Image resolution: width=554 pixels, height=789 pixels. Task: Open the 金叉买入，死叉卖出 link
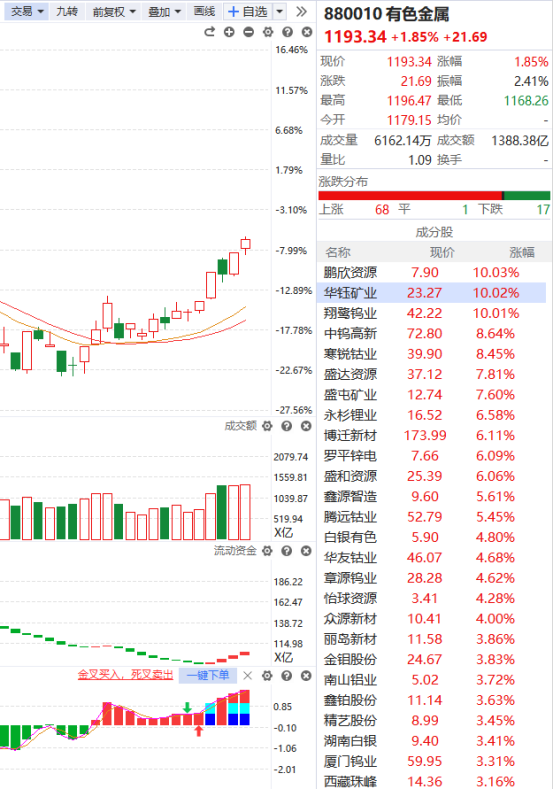tap(125, 675)
